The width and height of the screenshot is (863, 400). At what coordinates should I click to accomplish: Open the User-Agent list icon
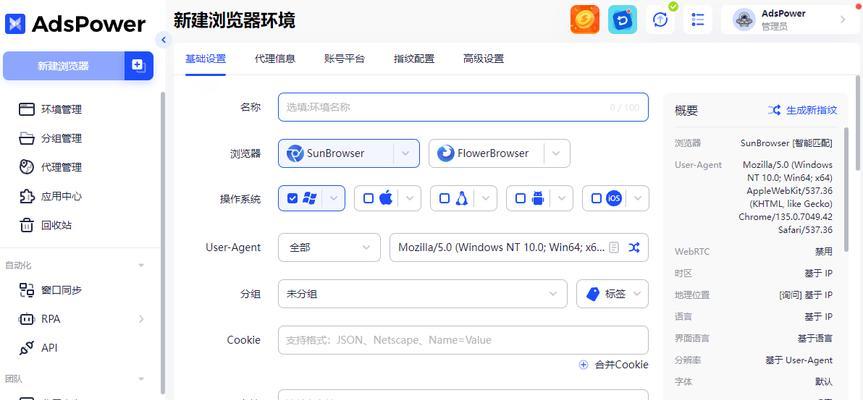tap(614, 248)
